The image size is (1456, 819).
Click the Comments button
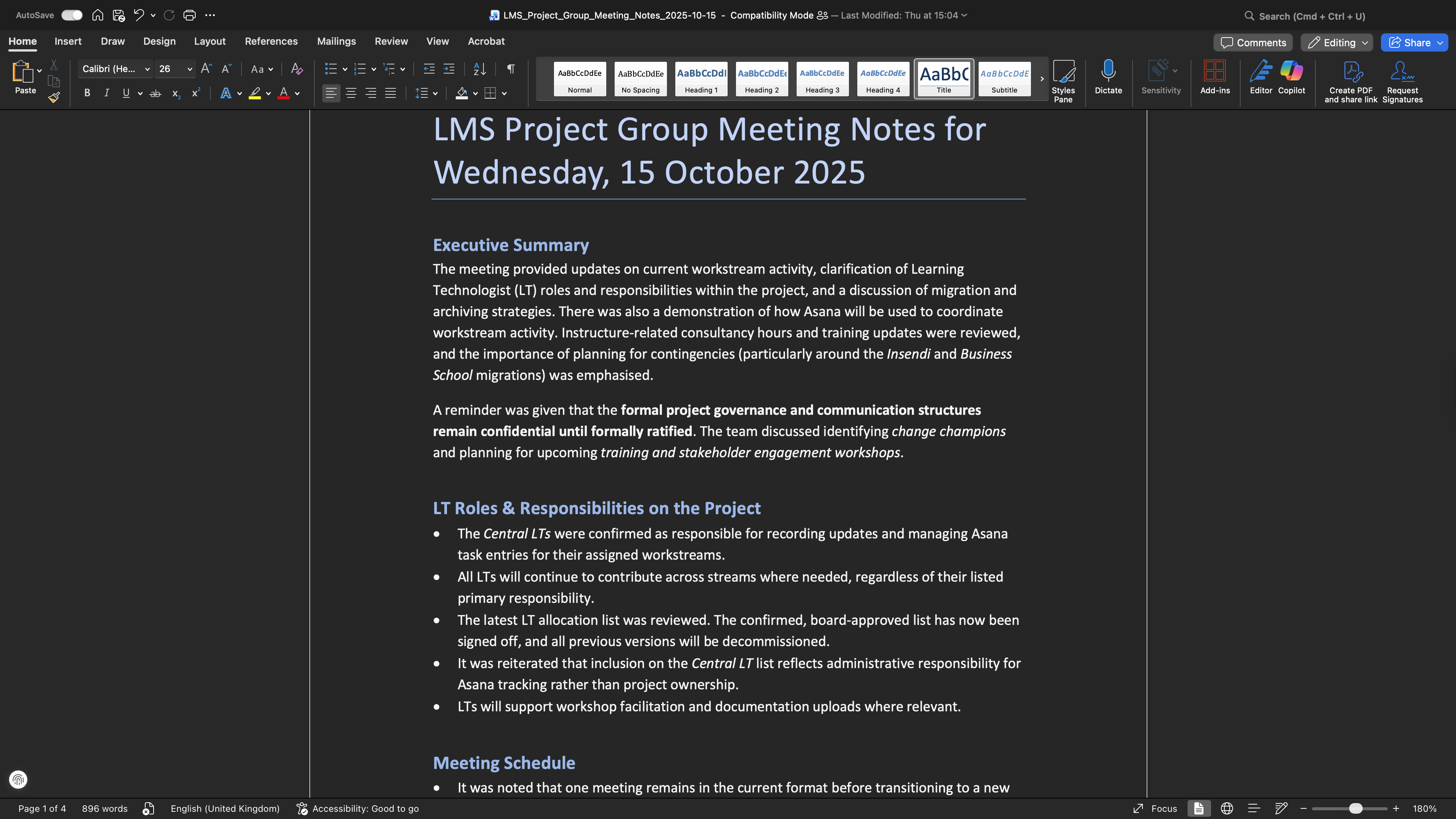(1252, 43)
